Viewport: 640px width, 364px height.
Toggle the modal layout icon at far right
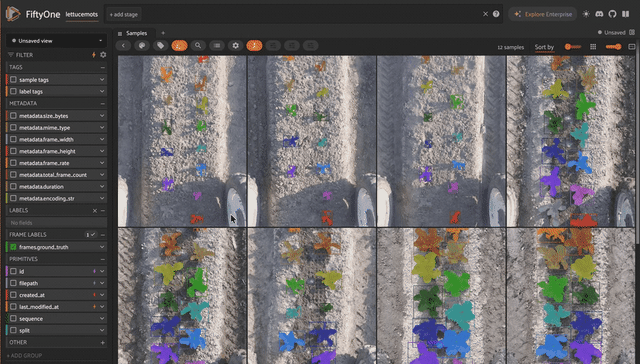point(632,47)
